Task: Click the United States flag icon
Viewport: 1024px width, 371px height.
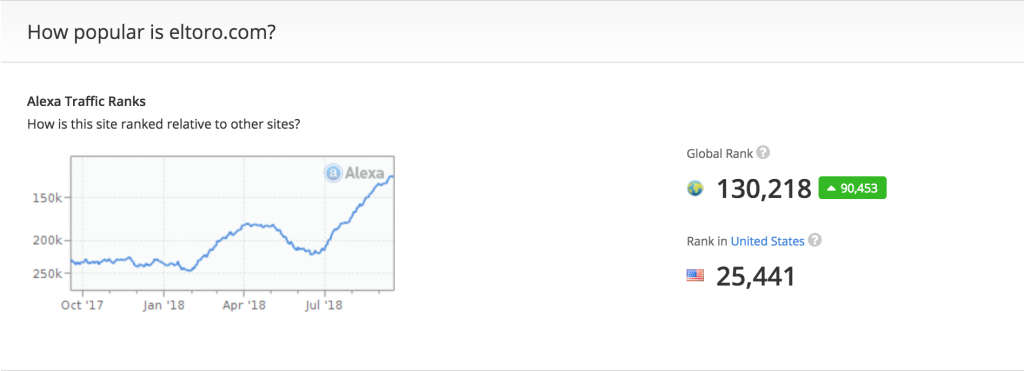Action: [696, 276]
